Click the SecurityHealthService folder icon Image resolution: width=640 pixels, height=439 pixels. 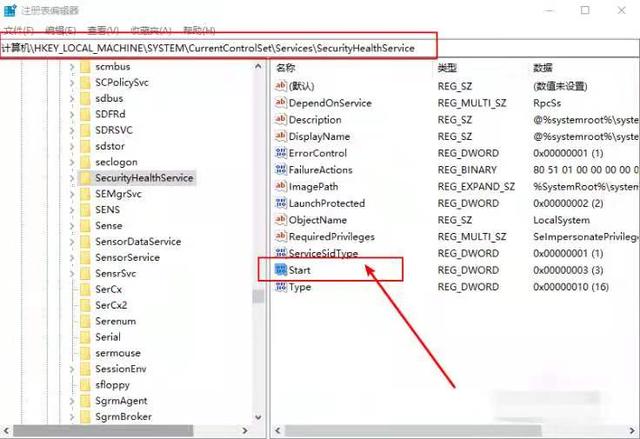tap(85, 178)
